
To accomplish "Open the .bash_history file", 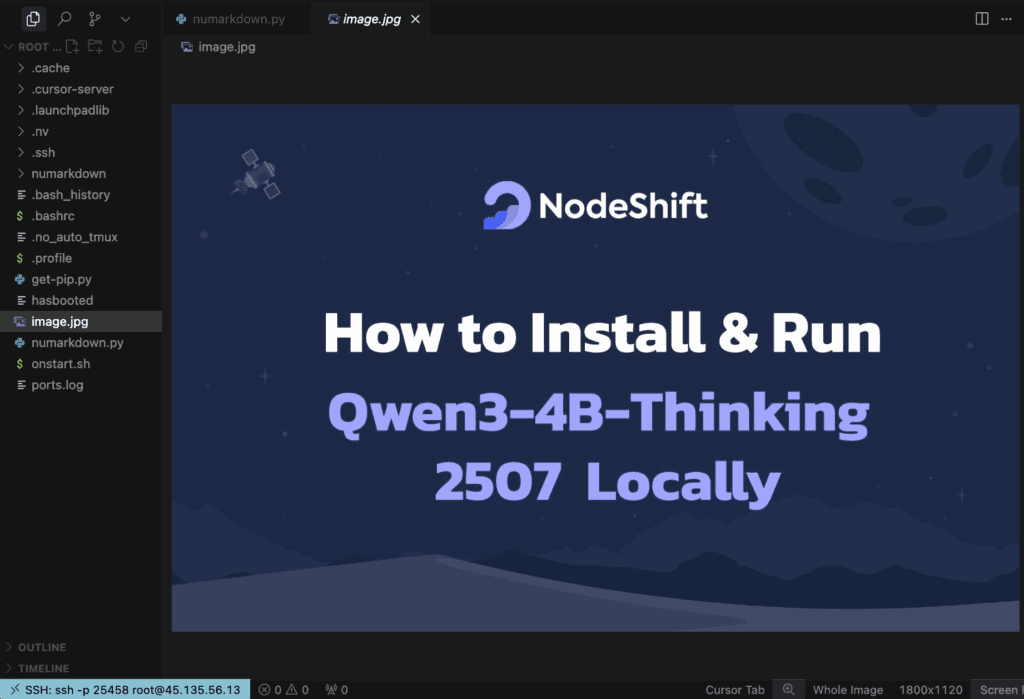I will (x=81, y=195).
